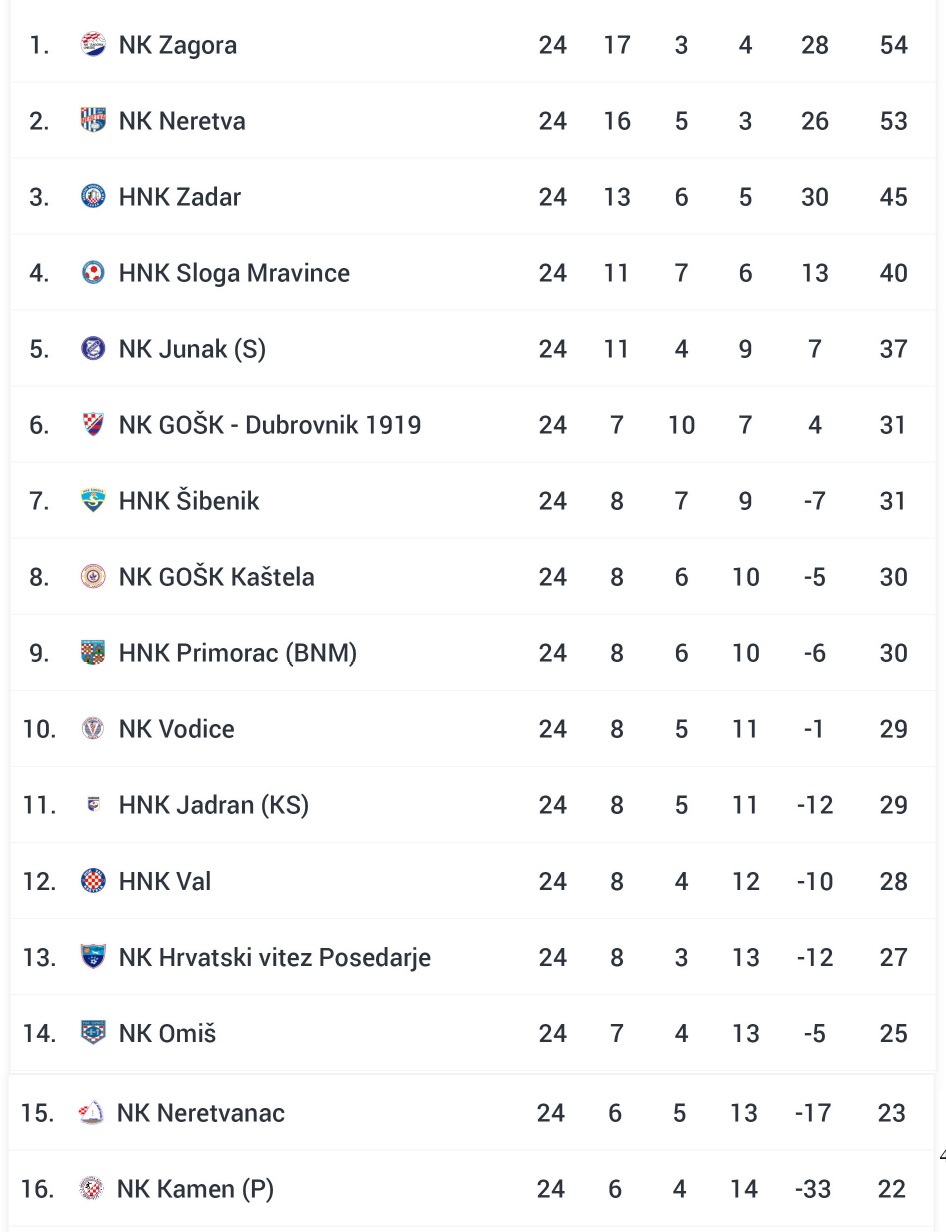This screenshot has width=946, height=1232.
Task: Click the NK Zagora club crest
Action: point(93,45)
